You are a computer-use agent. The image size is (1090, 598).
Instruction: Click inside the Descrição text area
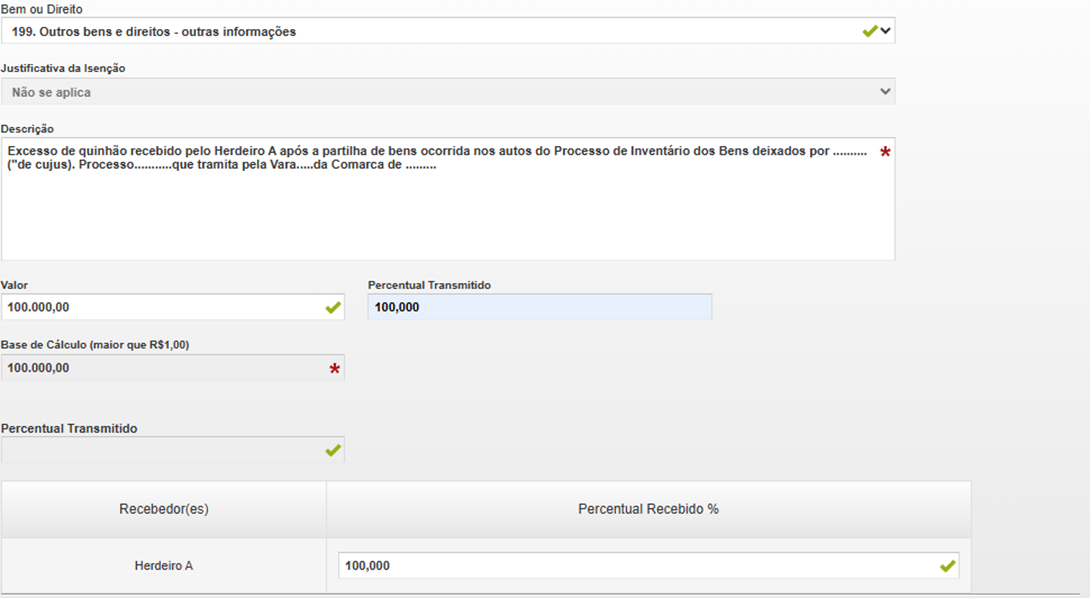point(440,210)
